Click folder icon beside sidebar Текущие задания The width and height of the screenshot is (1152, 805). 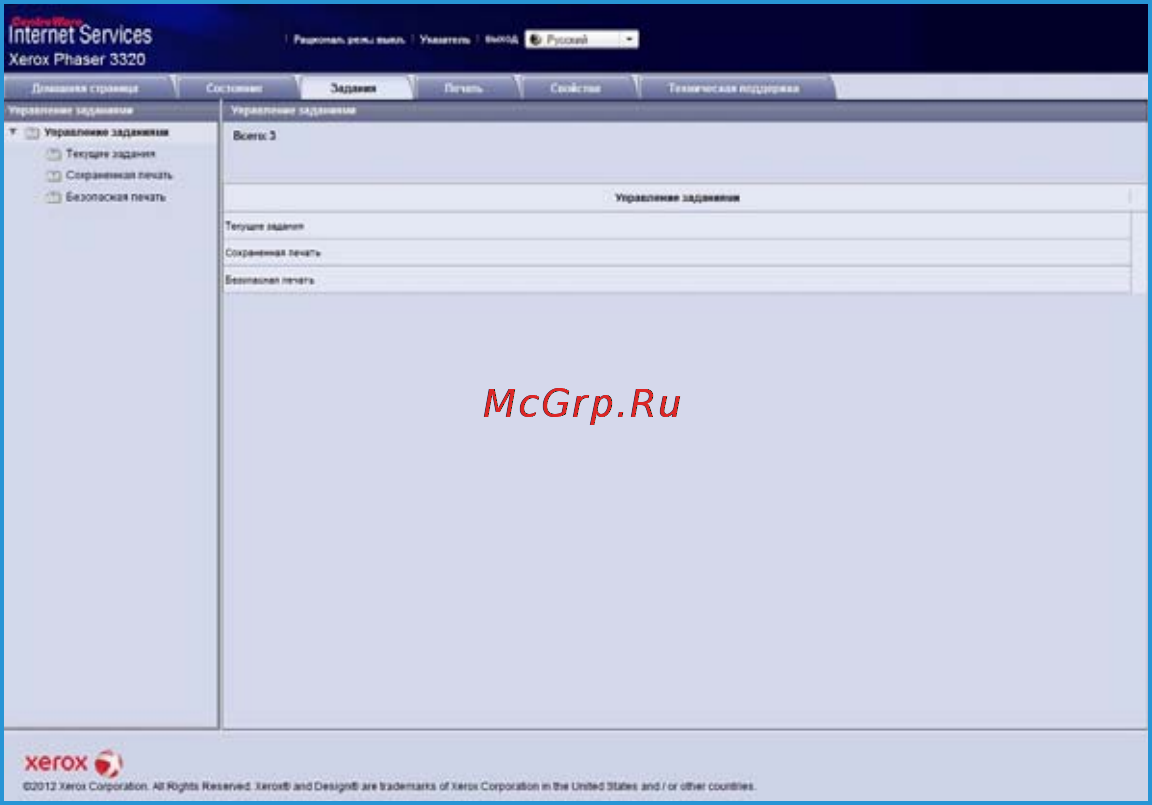pyautogui.click(x=54, y=154)
